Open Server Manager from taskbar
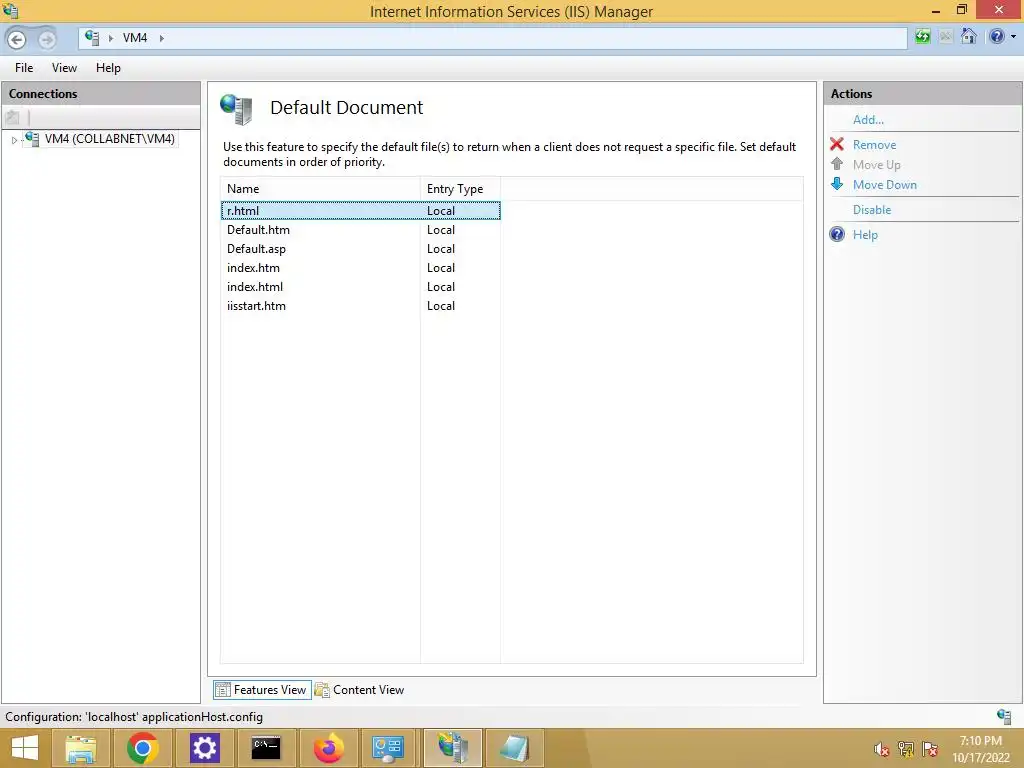This screenshot has height=768, width=1024. (388, 748)
